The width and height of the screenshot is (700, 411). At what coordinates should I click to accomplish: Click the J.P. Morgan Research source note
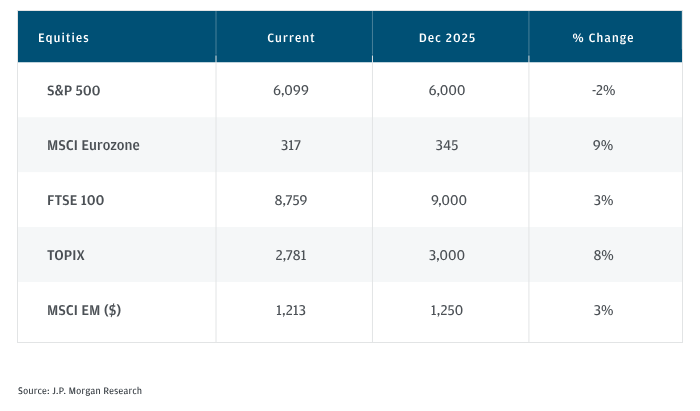coord(80,390)
